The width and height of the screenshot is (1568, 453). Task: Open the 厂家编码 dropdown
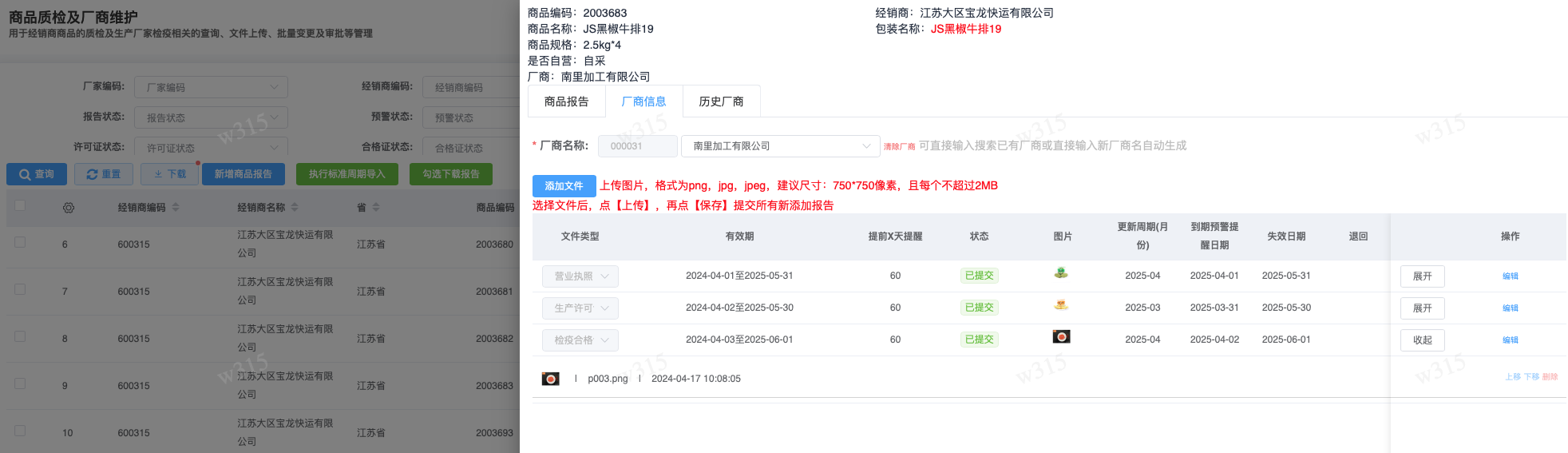point(211,87)
